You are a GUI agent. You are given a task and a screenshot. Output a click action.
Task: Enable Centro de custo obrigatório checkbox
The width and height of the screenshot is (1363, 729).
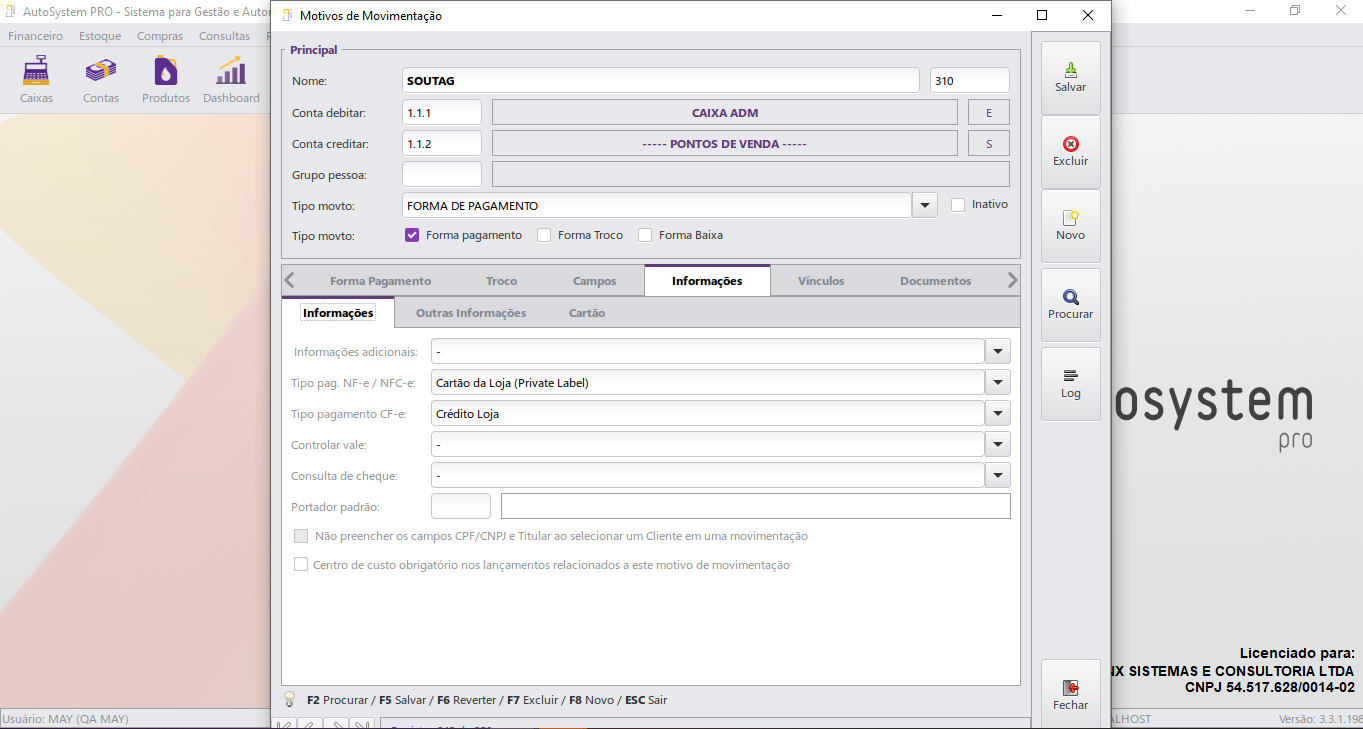(x=301, y=565)
